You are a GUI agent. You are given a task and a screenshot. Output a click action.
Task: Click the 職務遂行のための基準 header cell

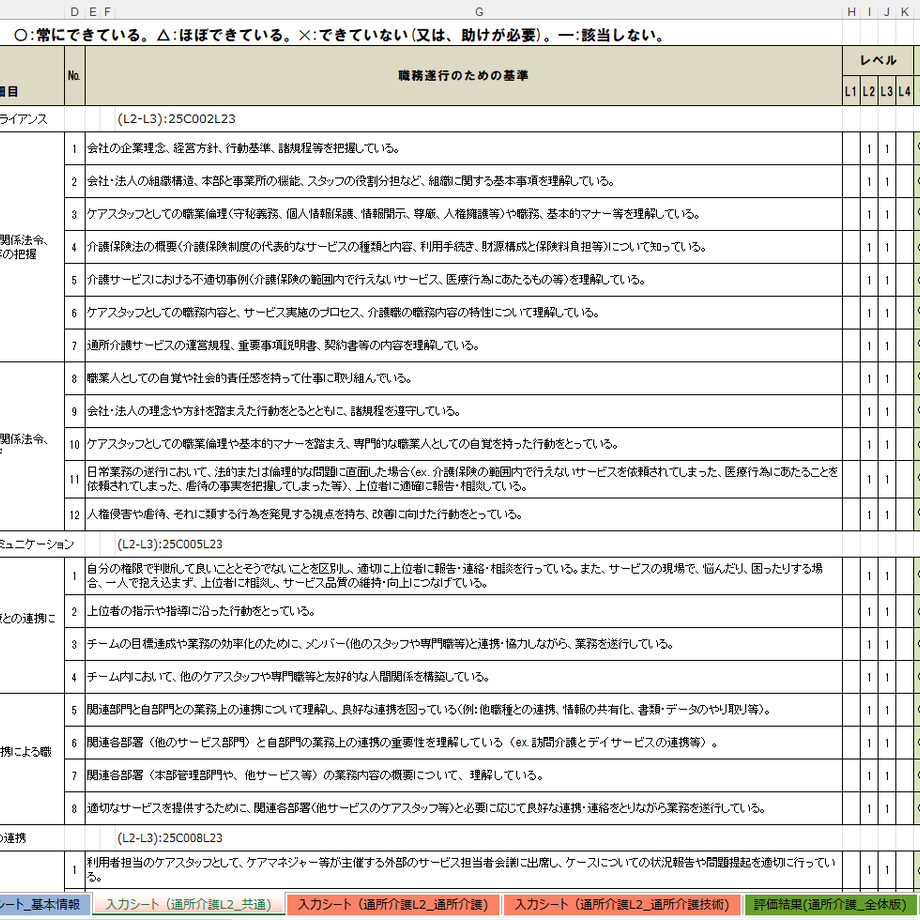click(x=464, y=76)
